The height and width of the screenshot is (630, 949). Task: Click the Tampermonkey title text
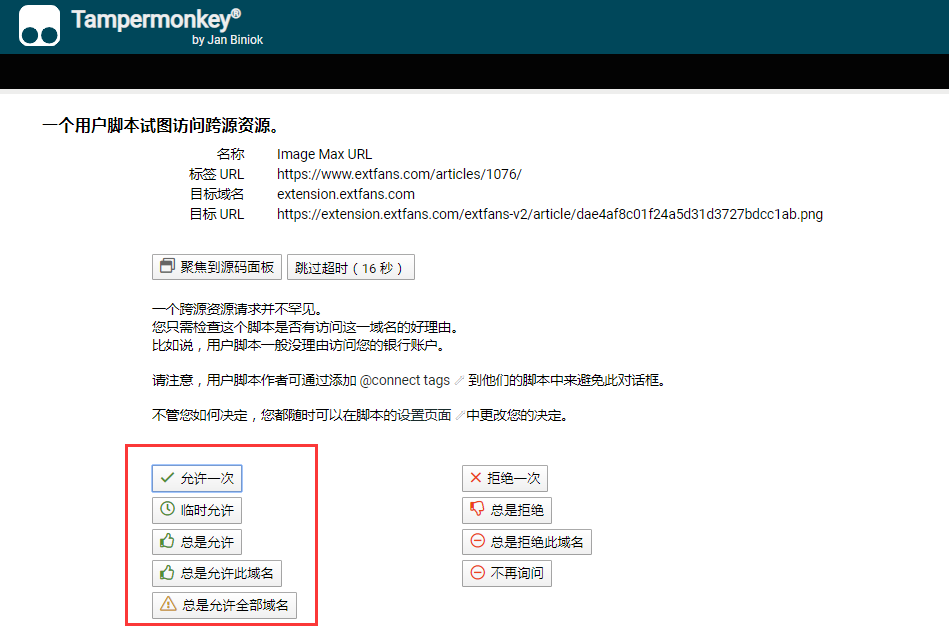pos(156,19)
